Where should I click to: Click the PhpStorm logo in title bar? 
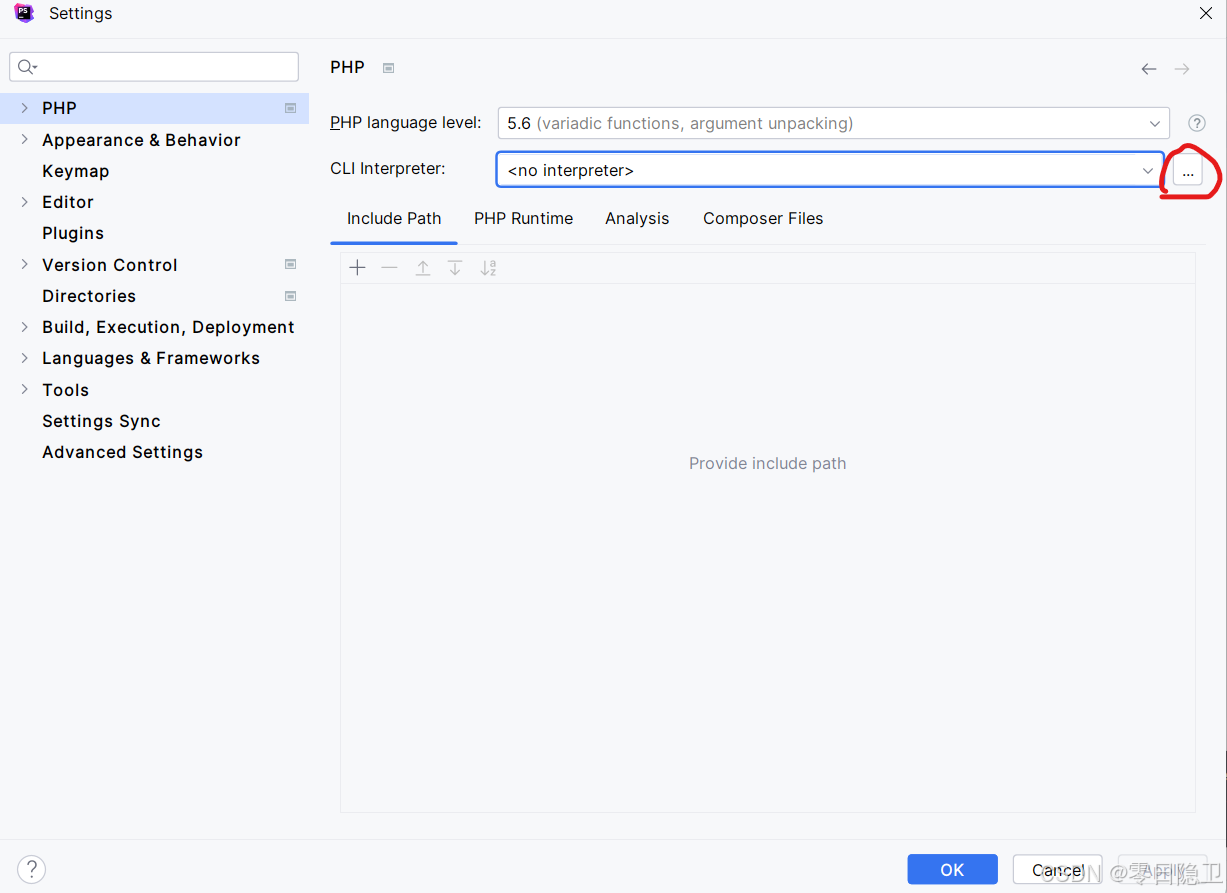point(24,14)
